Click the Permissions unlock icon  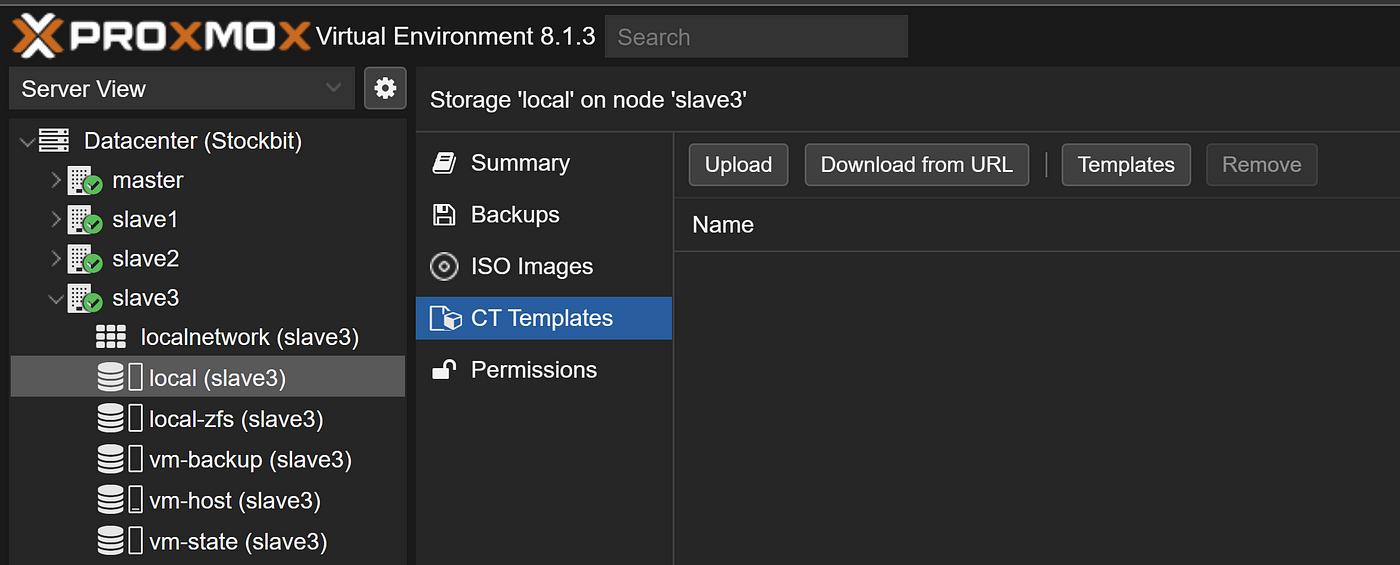coord(444,369)
